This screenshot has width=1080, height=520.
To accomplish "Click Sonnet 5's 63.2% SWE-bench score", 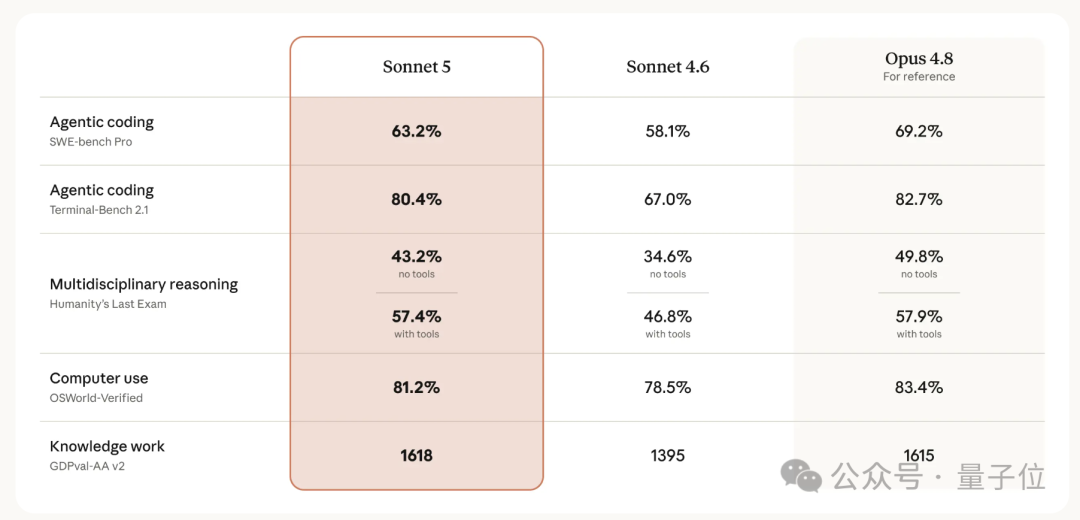I will (417, 132).
